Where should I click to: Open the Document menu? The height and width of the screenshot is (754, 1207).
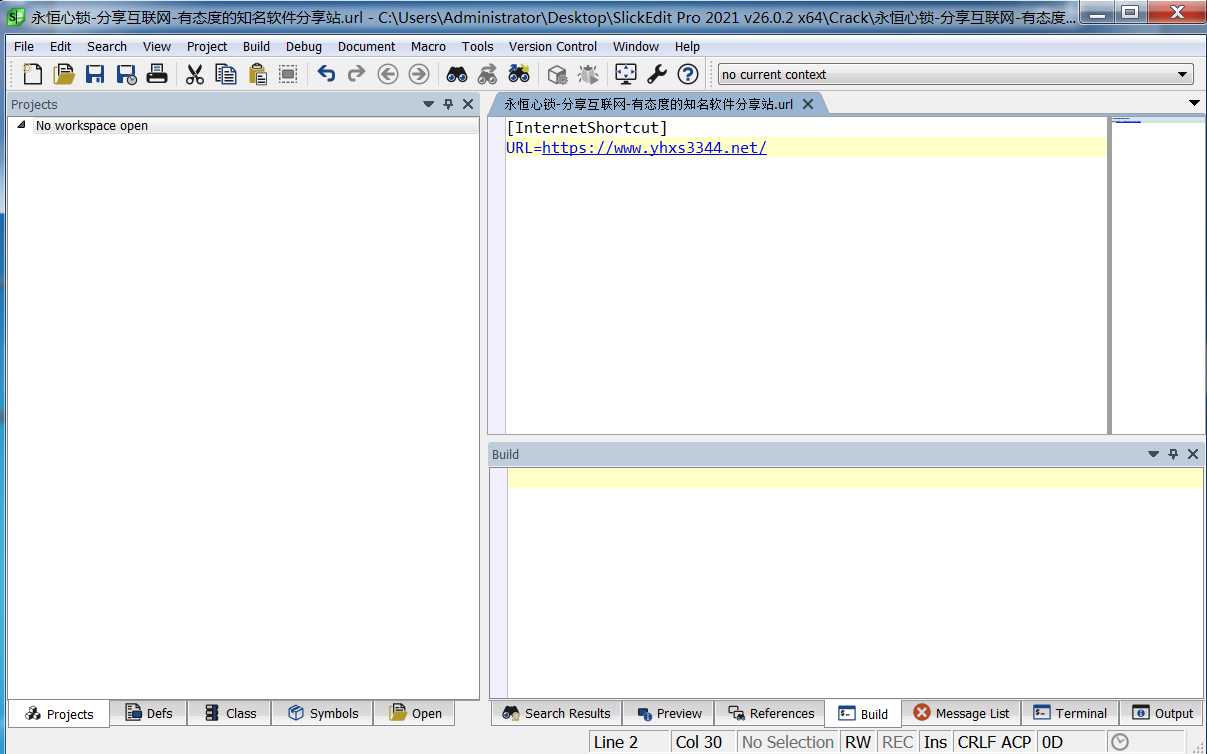point(367,46)
